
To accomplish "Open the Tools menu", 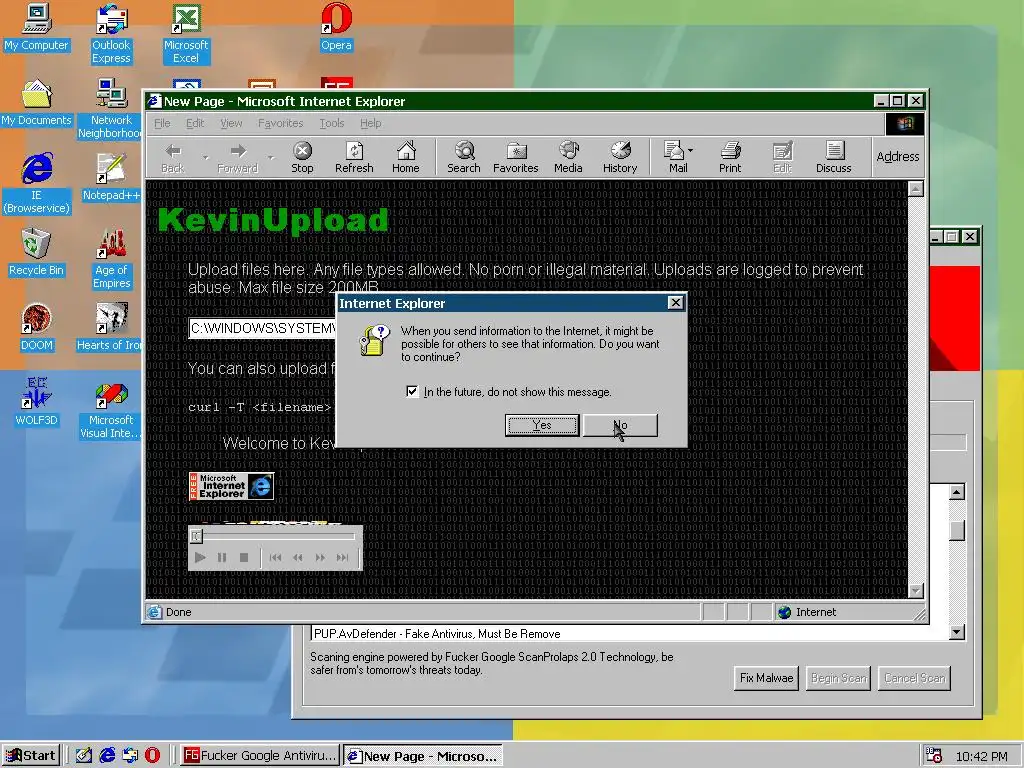I will point(331,123).
